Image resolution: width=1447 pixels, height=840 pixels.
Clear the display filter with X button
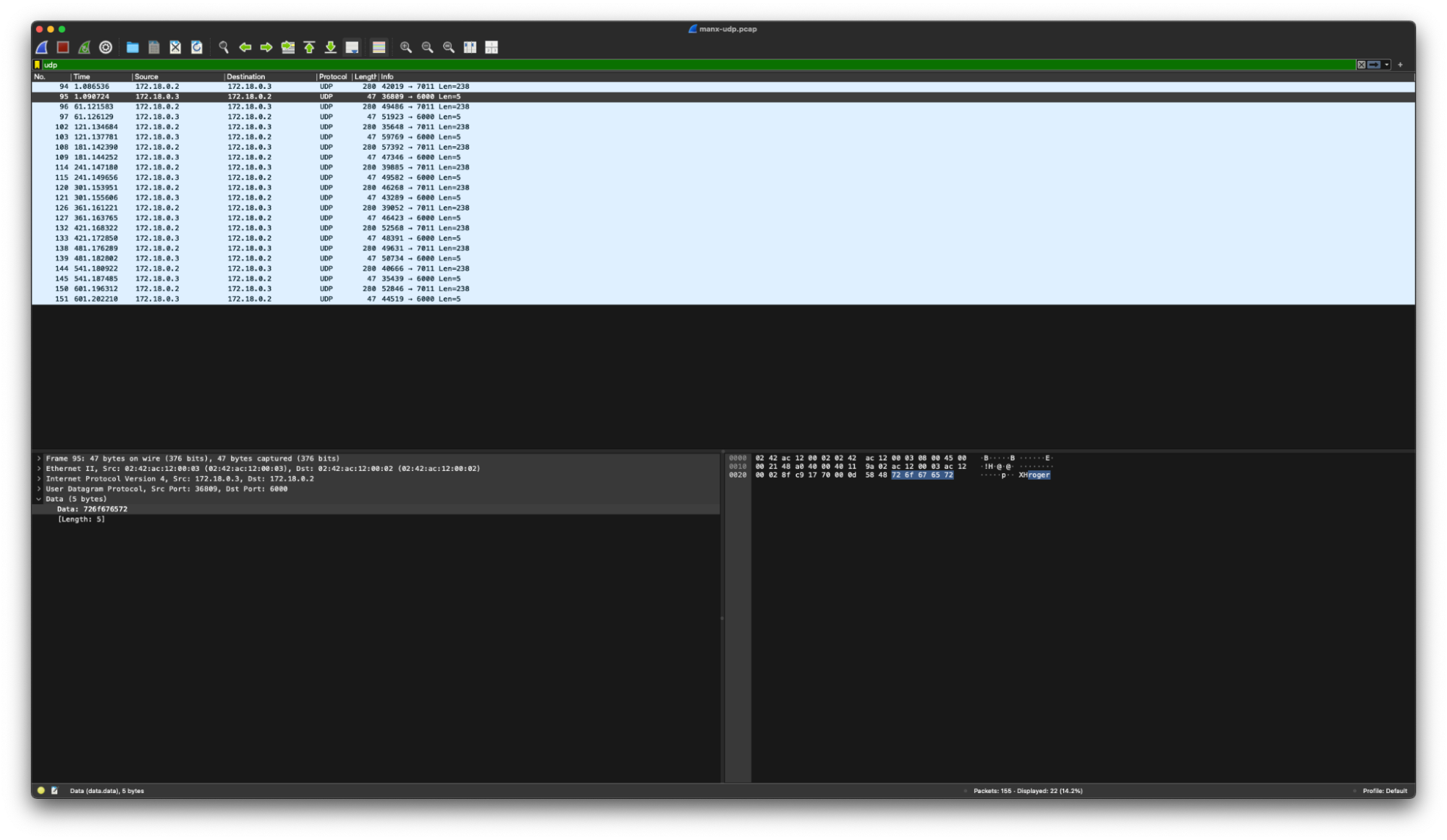click(x=1361, y=65)
